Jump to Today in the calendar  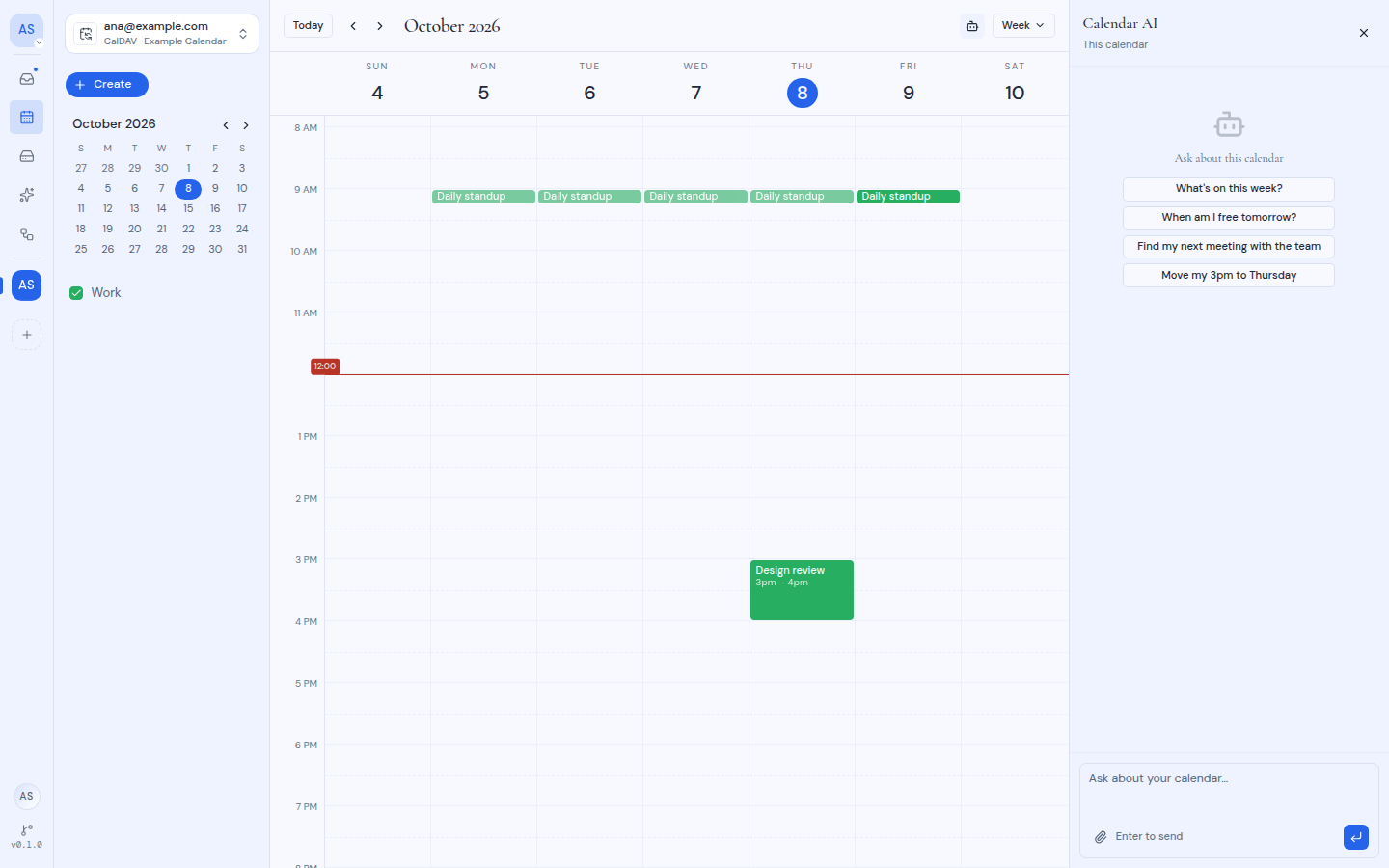coord(309,26)
